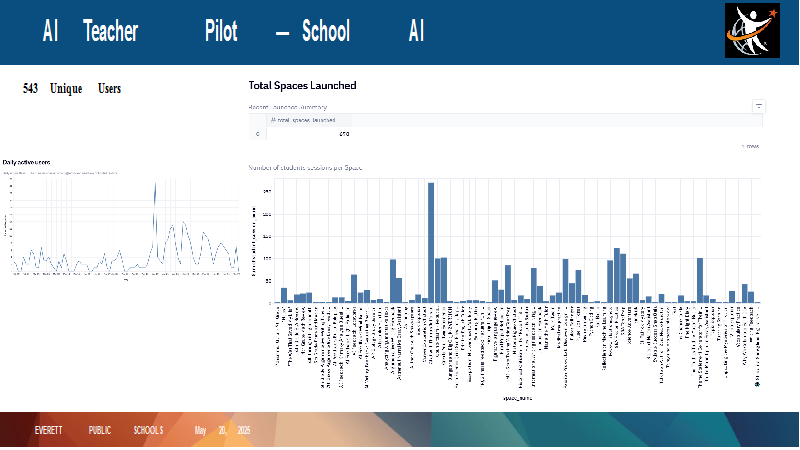Viewport: 800px width, 450px height.
Task: Click the 'May 20, 2025' footer date
Action: click(222, 430)
